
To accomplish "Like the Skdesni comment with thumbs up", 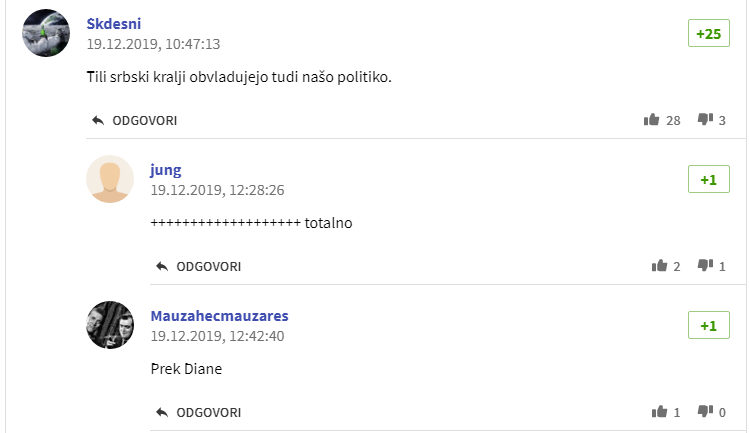I will (x=652, y=120).
